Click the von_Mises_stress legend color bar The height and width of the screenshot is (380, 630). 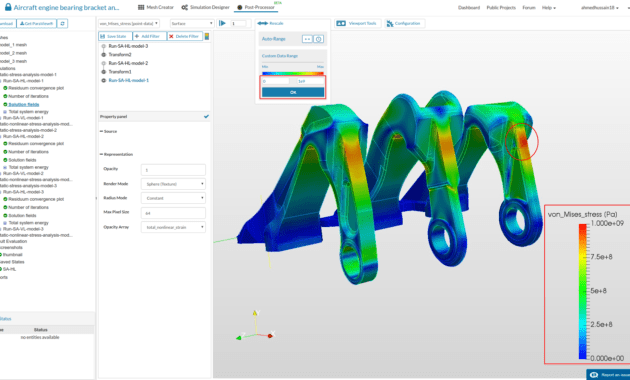click(583, 291)
